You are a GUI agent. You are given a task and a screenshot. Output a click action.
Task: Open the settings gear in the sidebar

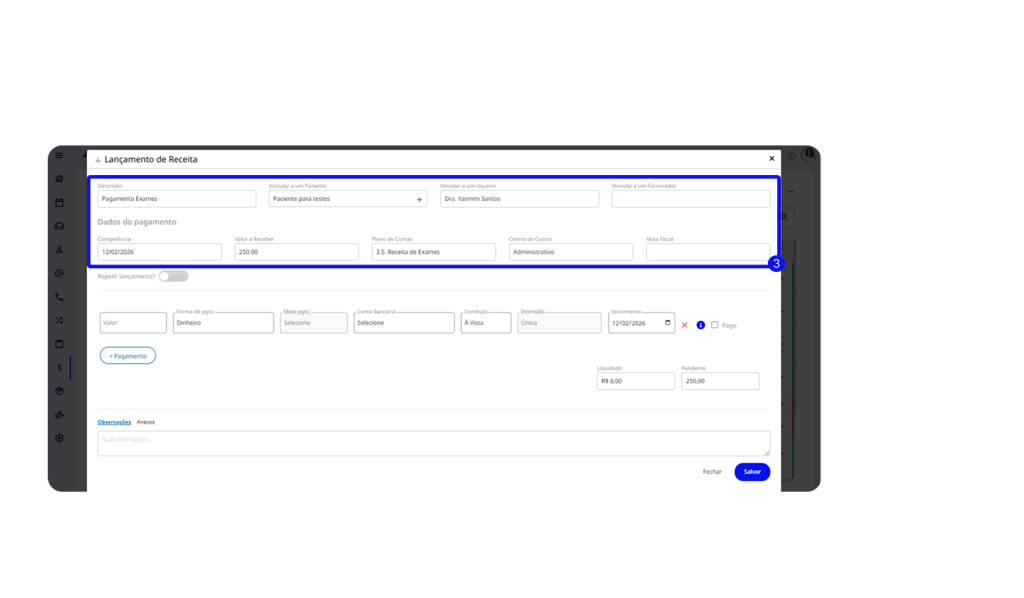click(x=59, y=438)
